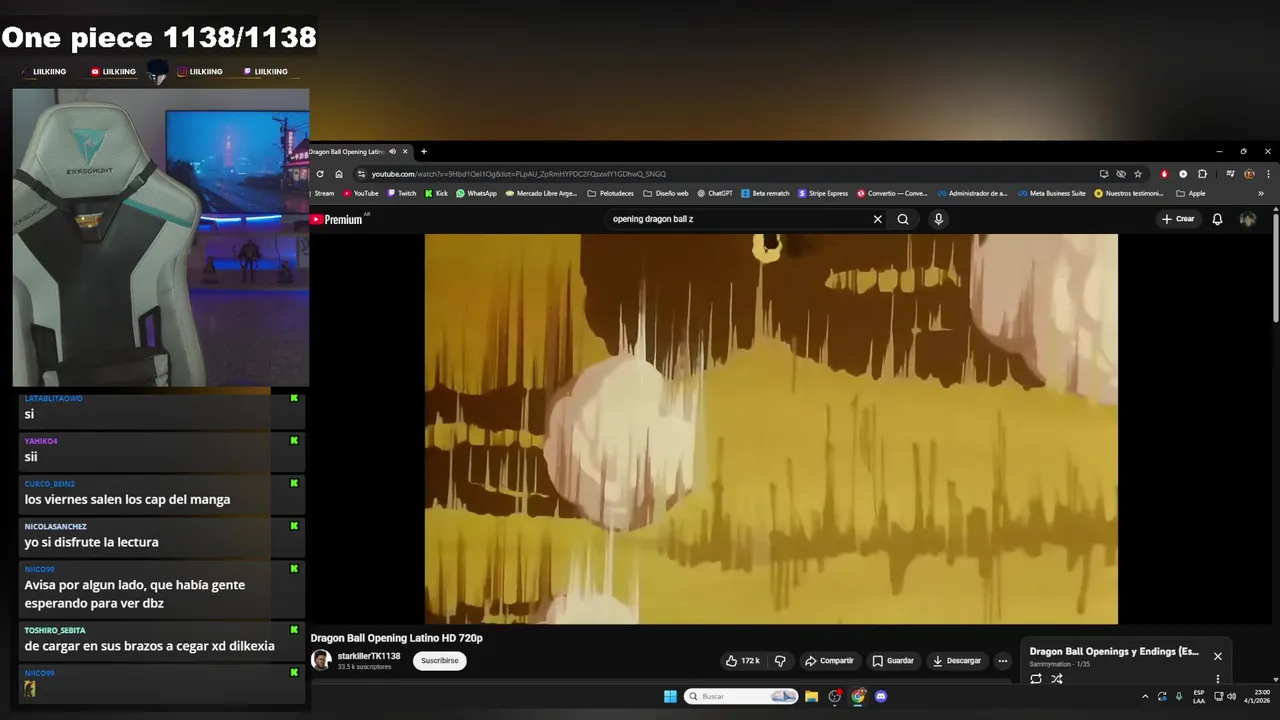Open the Twitch bookmark

[x=402, y=193]
